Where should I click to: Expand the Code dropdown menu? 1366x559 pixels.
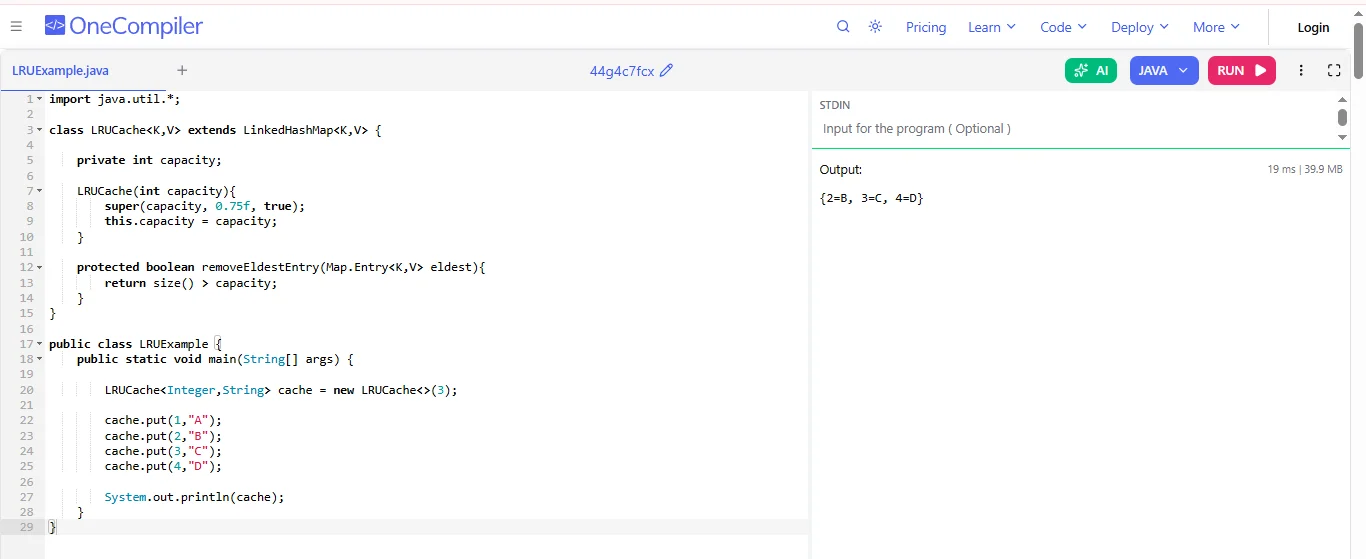point(1063,27)
